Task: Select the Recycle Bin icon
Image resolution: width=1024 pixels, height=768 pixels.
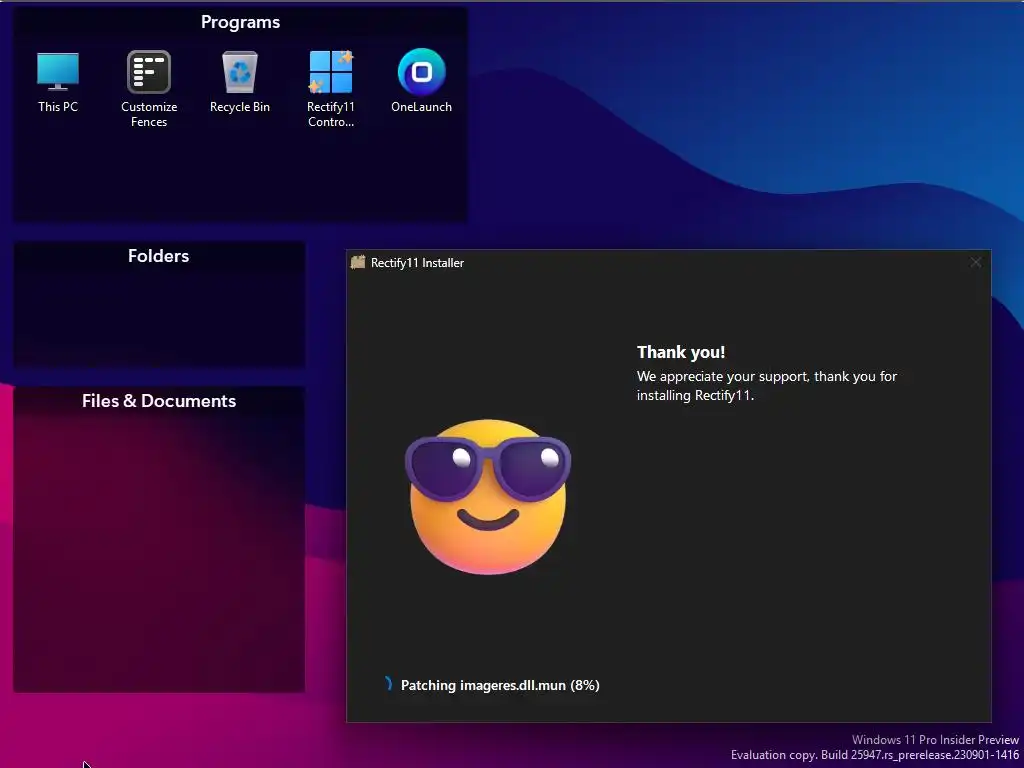Action: point(240,82)
